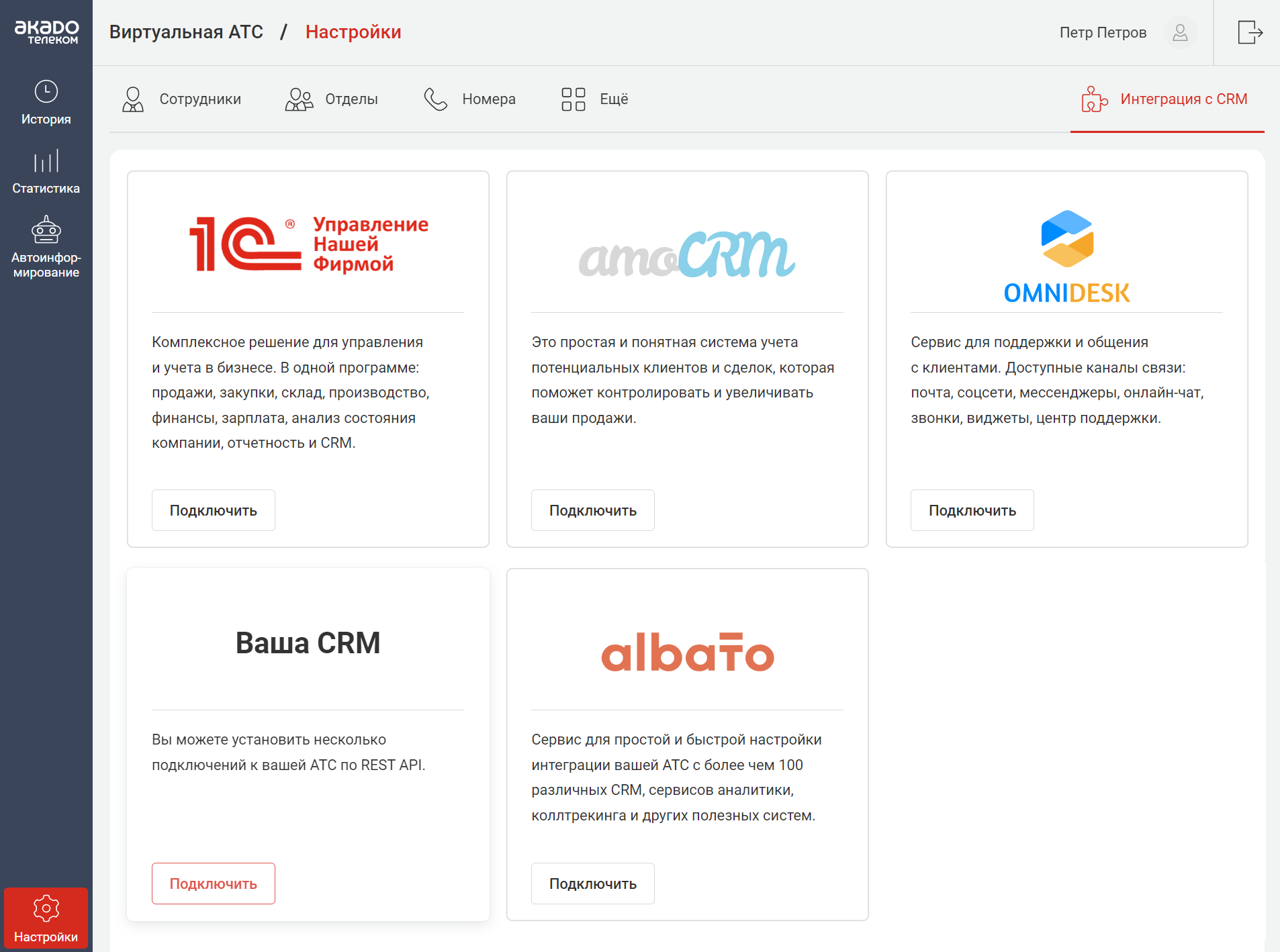The image size is (1280, 952).
Task: Click the Отделы group icon
Action: [x=299, y=99]
